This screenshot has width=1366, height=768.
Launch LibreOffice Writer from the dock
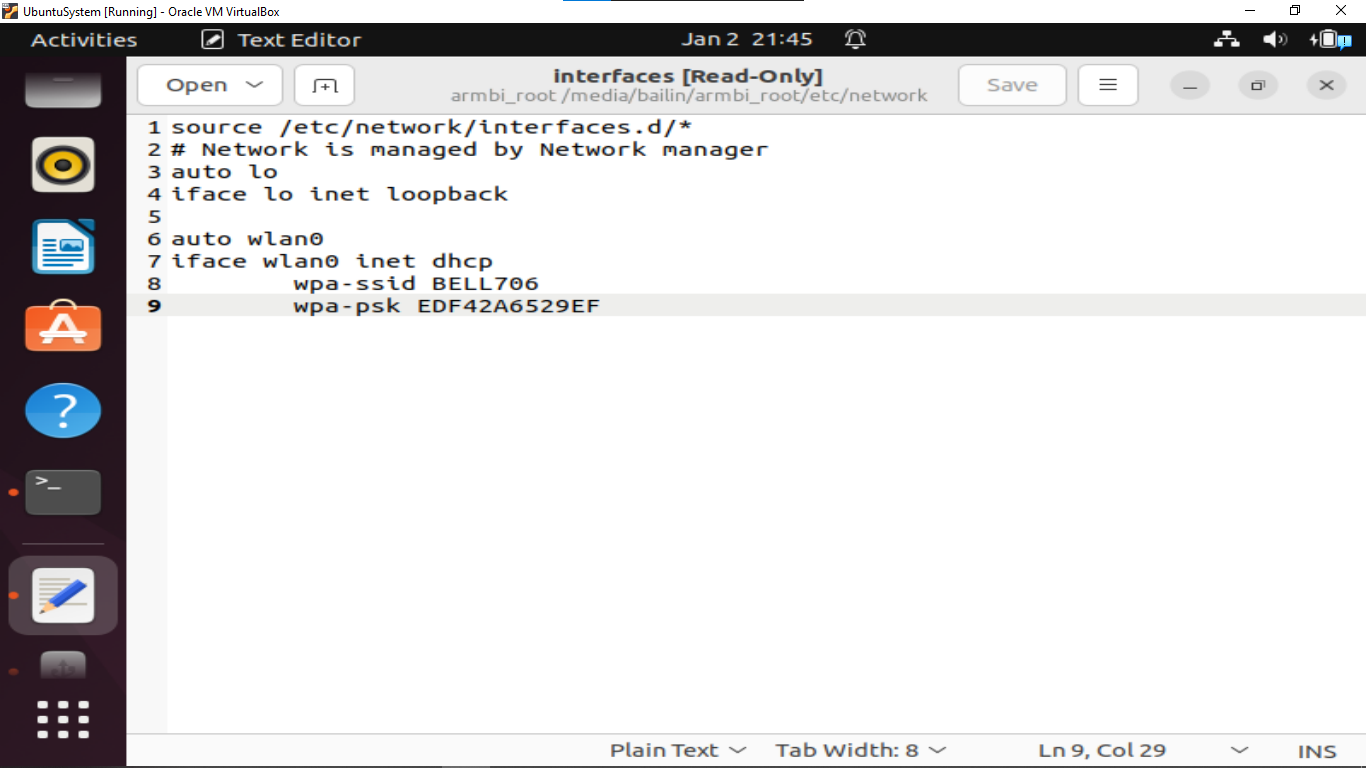coord(63,246)
